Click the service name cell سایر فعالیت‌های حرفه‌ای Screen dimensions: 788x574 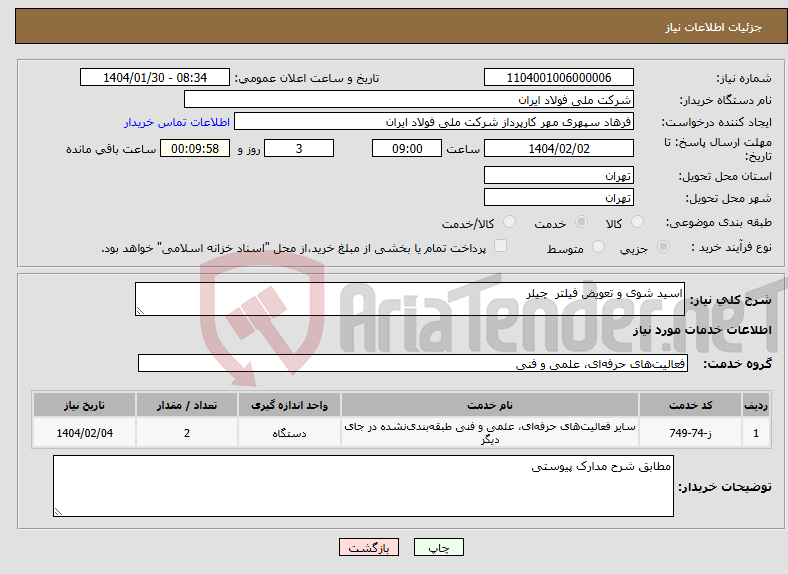click(x=490, y=433)
